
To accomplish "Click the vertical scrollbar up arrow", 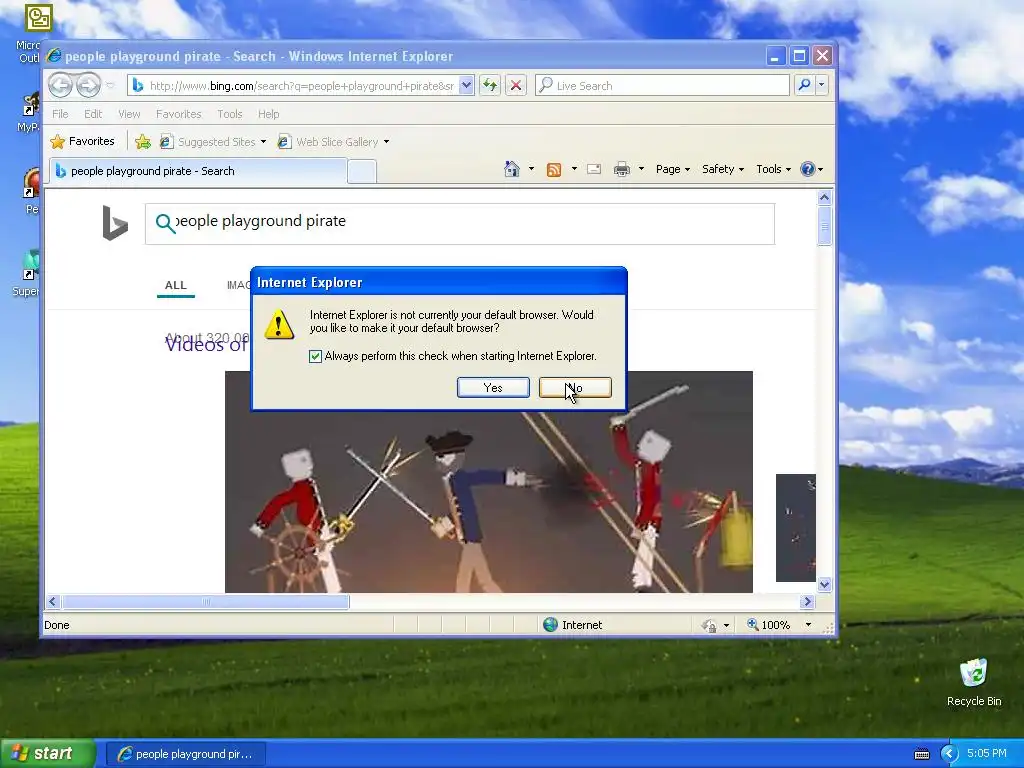I will click(x=824, y=197).
